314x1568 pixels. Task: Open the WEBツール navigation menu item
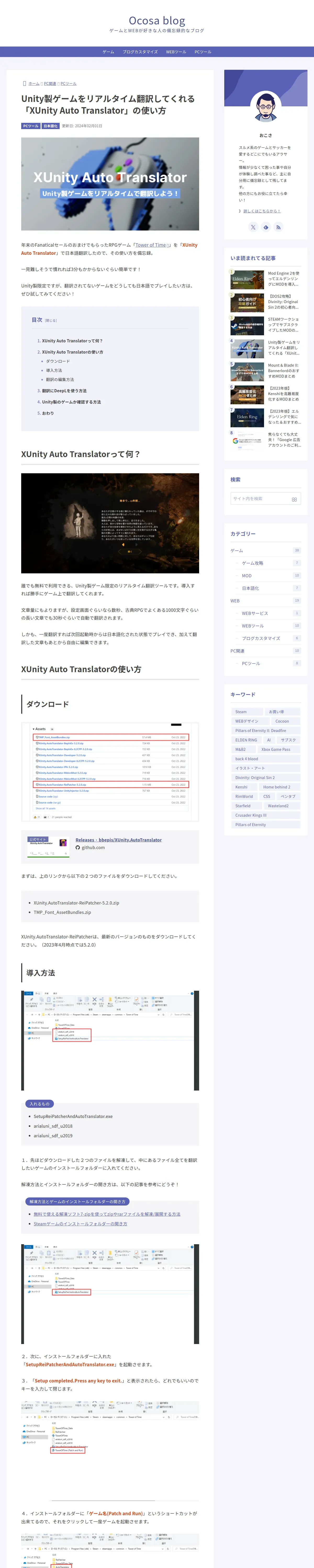(176, 52)
